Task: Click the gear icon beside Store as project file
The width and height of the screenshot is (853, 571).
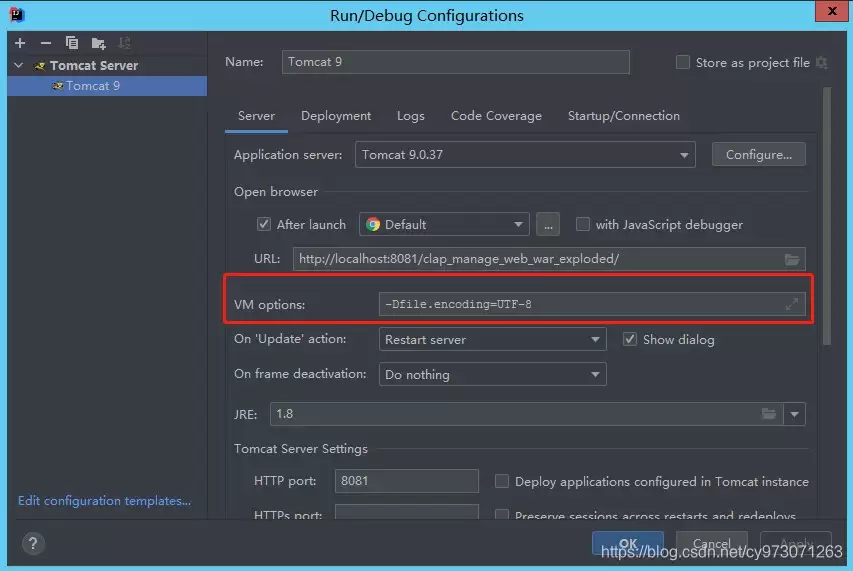Action: point(822,63)
